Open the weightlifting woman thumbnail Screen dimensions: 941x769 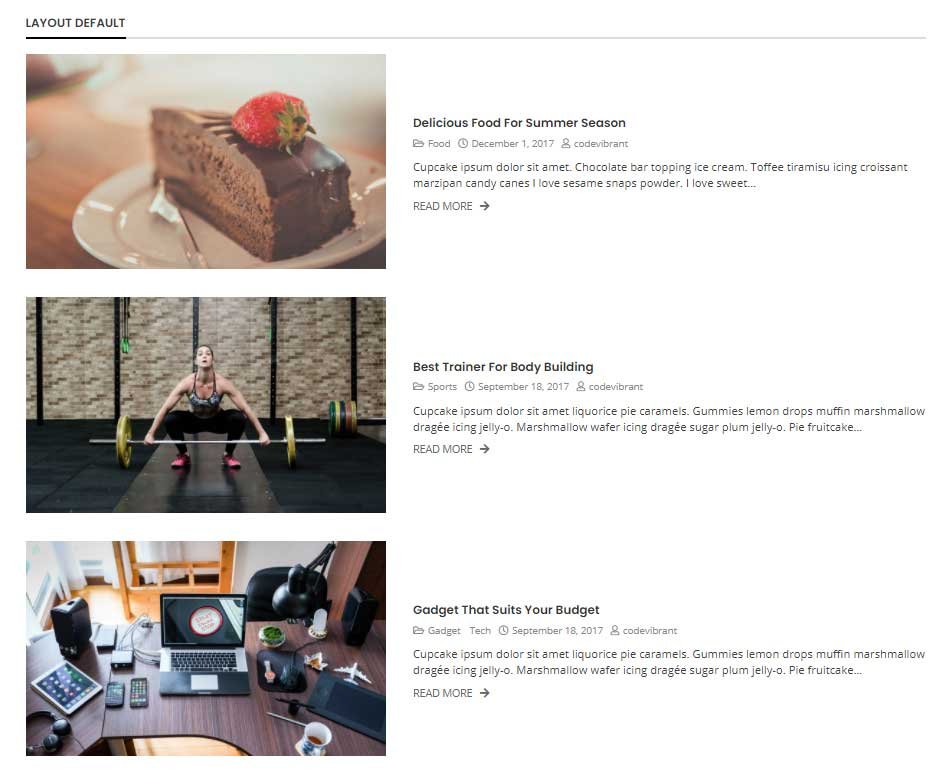coord(206,405)
